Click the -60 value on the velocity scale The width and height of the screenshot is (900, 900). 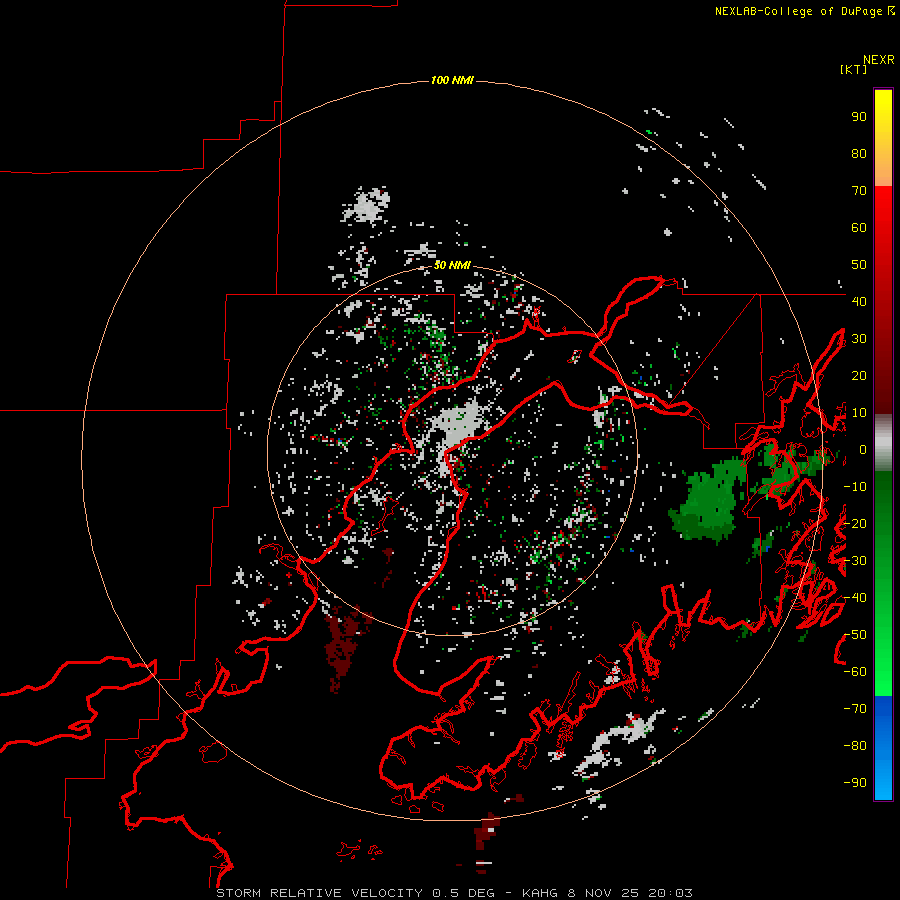[x=855, y=672]
